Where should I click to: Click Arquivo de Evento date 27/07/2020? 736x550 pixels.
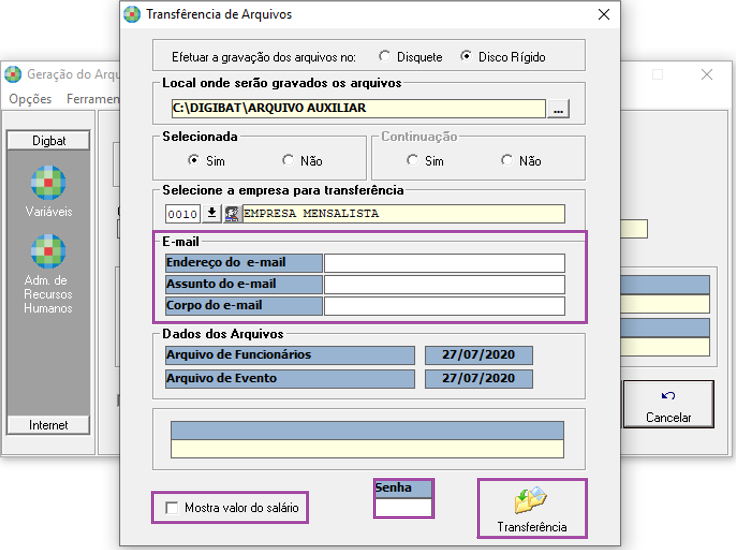point(479,379)
